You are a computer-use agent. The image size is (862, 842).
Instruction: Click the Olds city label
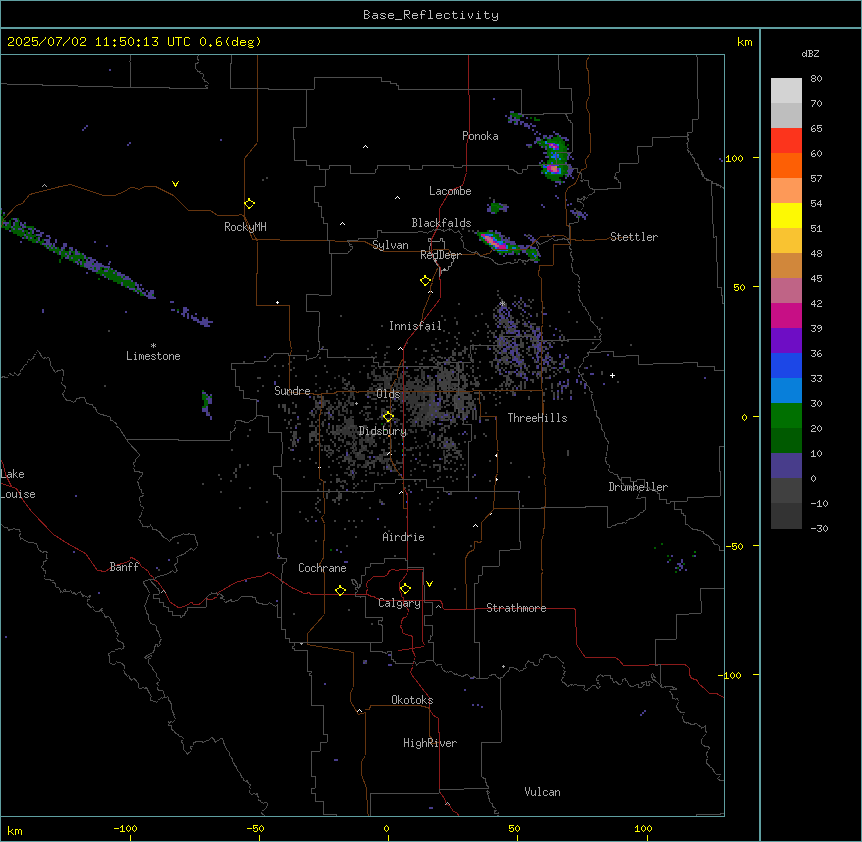[x=388, y=394]
